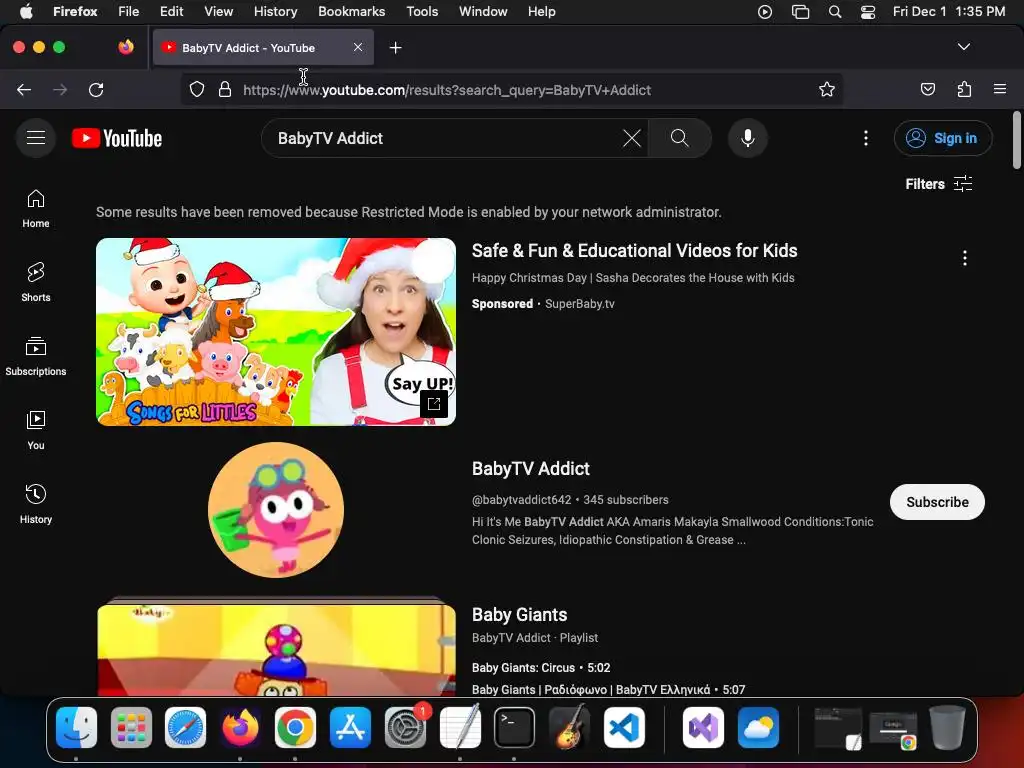Clear the BabyTV Addict search text

pos(632,138)
